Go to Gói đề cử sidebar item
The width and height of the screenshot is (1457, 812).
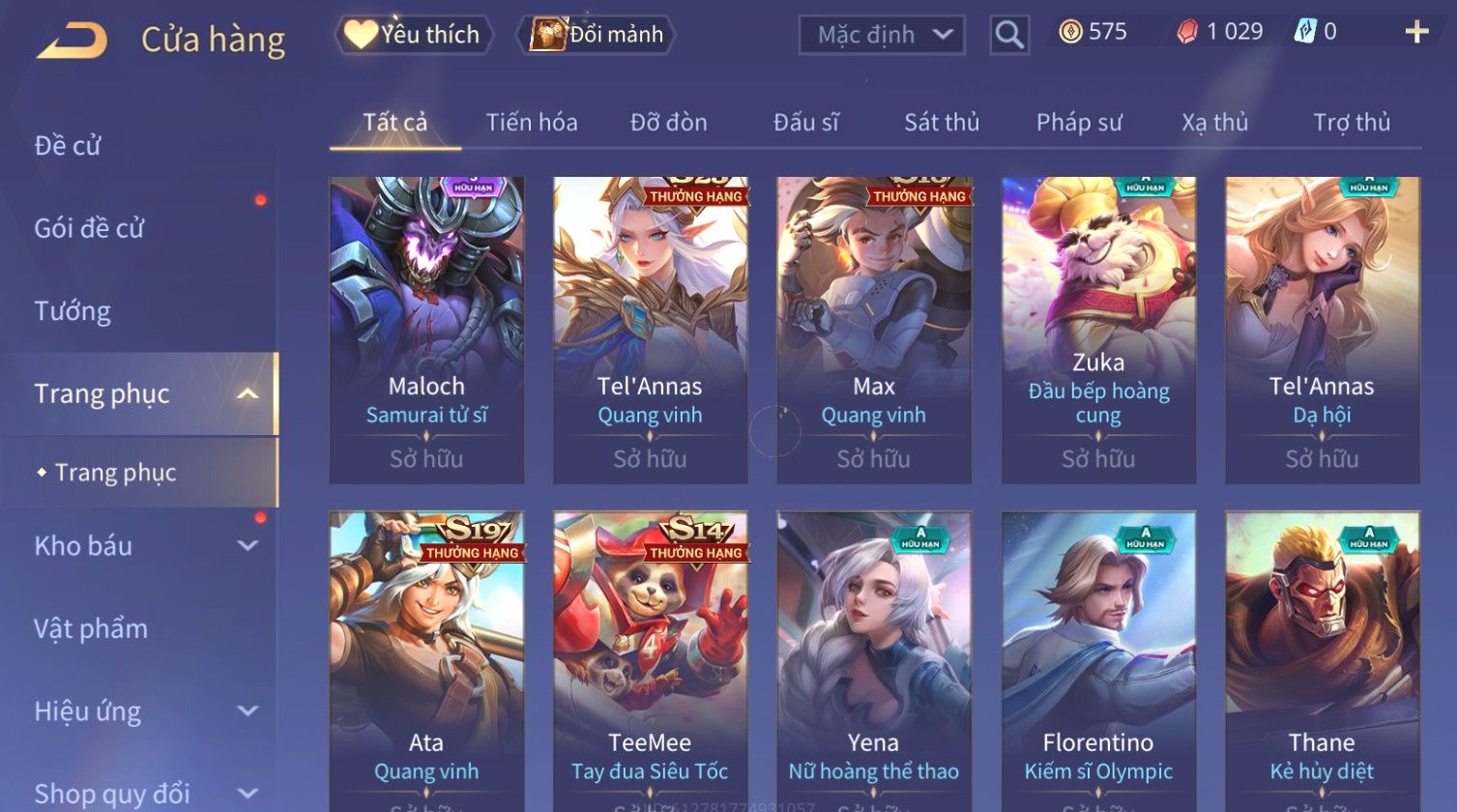tap(89, 228)
